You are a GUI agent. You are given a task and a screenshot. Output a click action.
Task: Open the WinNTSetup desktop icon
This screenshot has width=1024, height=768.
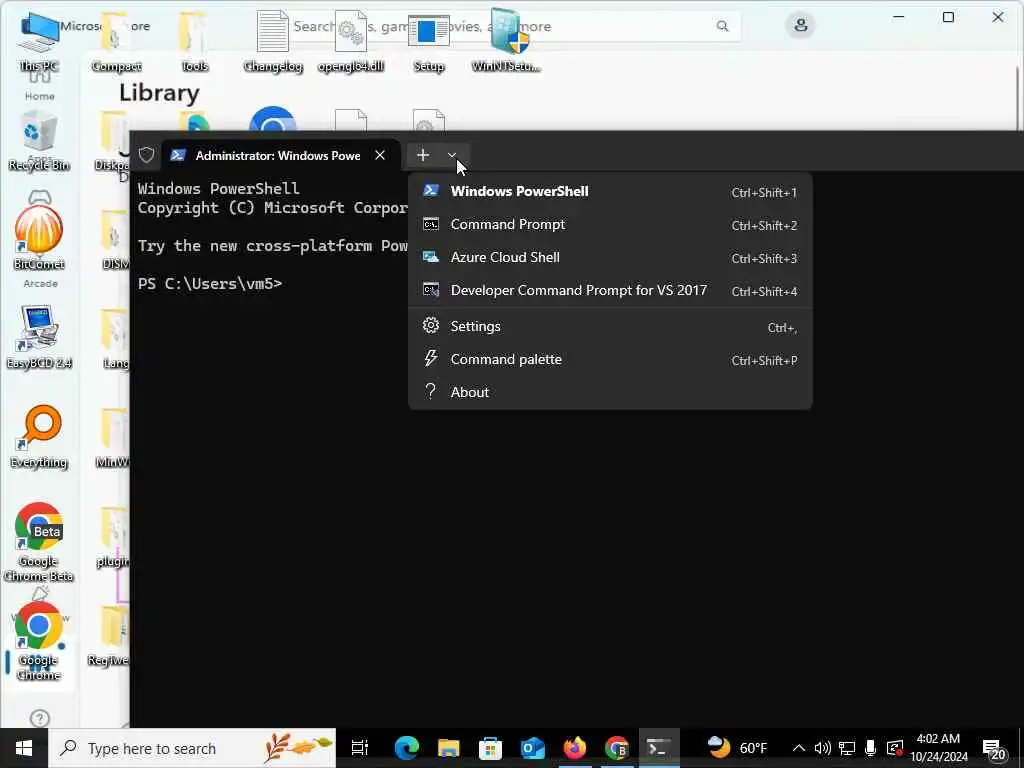pyautogui.click(x=507, y=42)
